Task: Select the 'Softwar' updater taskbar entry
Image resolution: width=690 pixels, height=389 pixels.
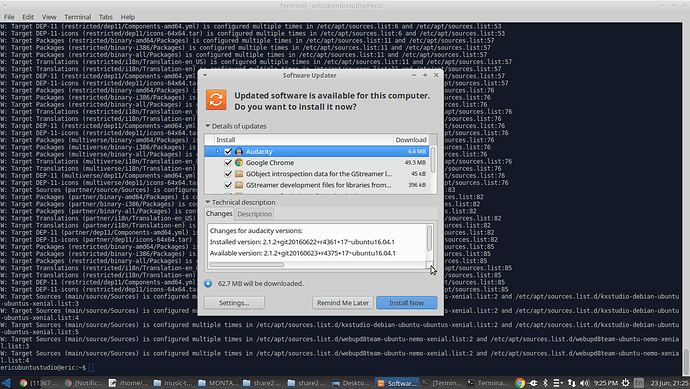Action: (x=396, y=383)
